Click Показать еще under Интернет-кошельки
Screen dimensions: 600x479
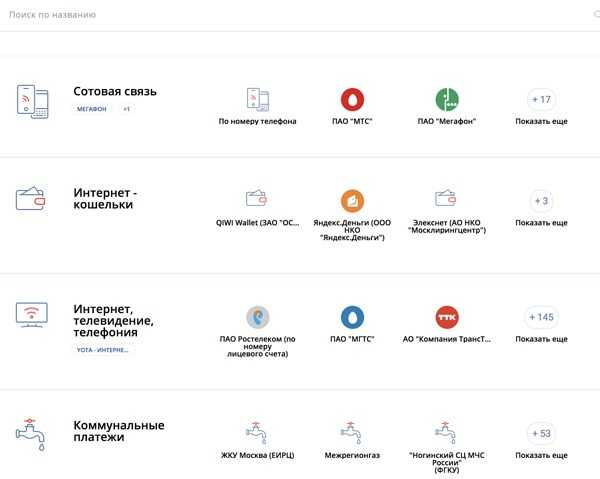tap(541, 223)
